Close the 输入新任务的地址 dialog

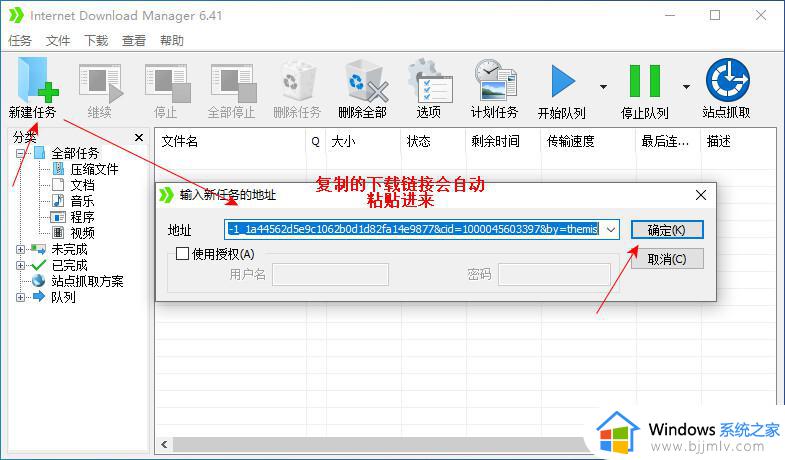point(701,195)
